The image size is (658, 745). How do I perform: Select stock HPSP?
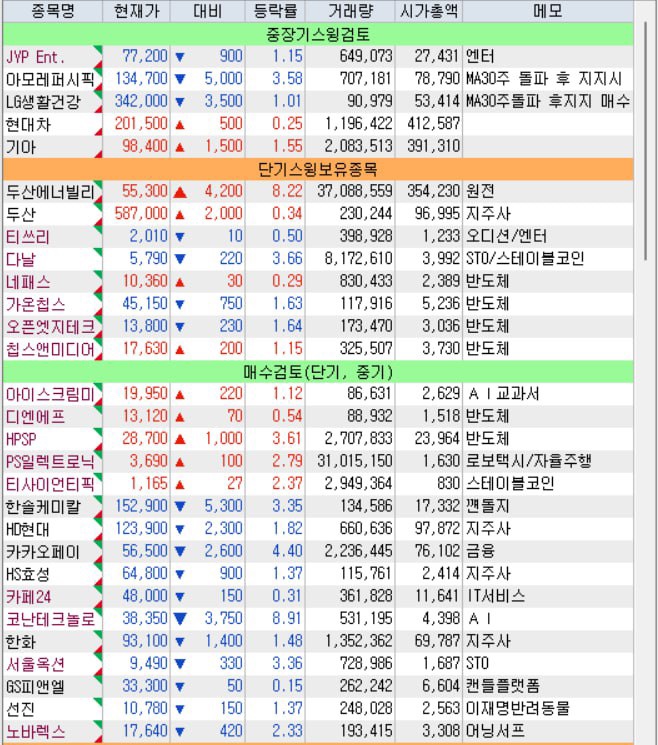(x=52, y=439)
